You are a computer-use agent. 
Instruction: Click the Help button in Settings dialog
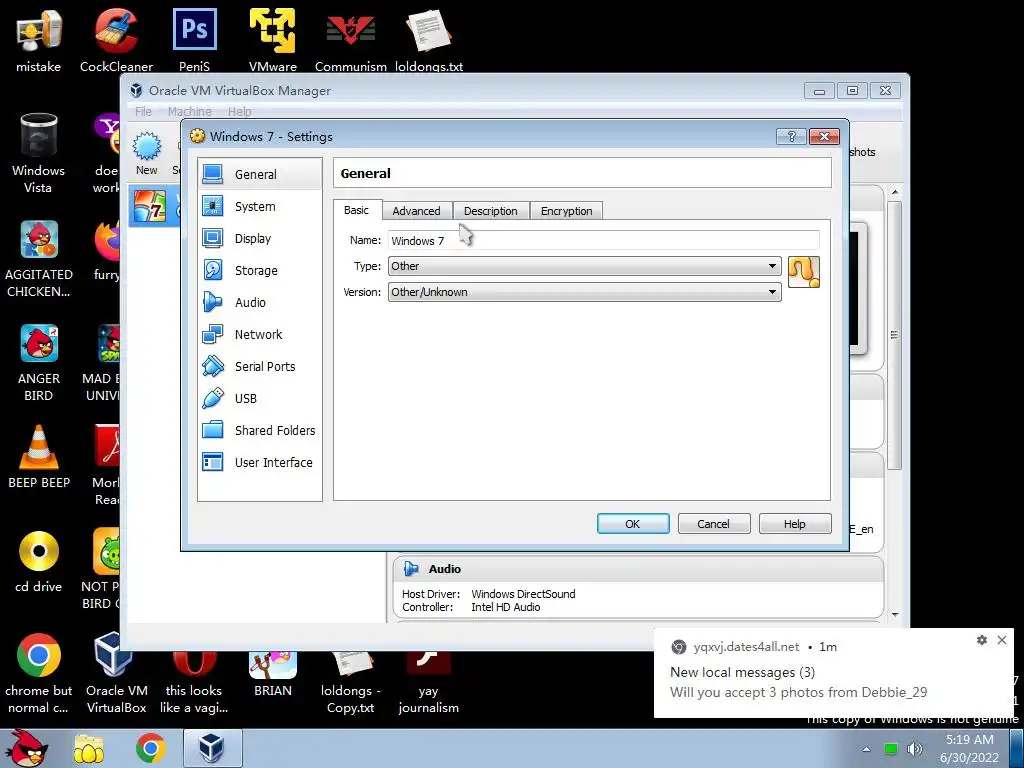click(x=795, y=524)
